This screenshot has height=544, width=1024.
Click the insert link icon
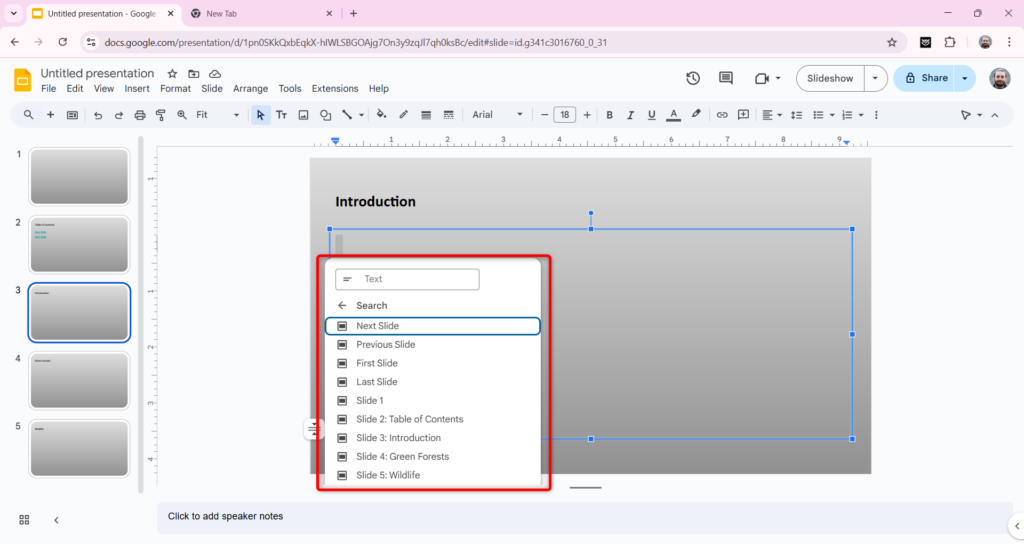click(722, 115)
